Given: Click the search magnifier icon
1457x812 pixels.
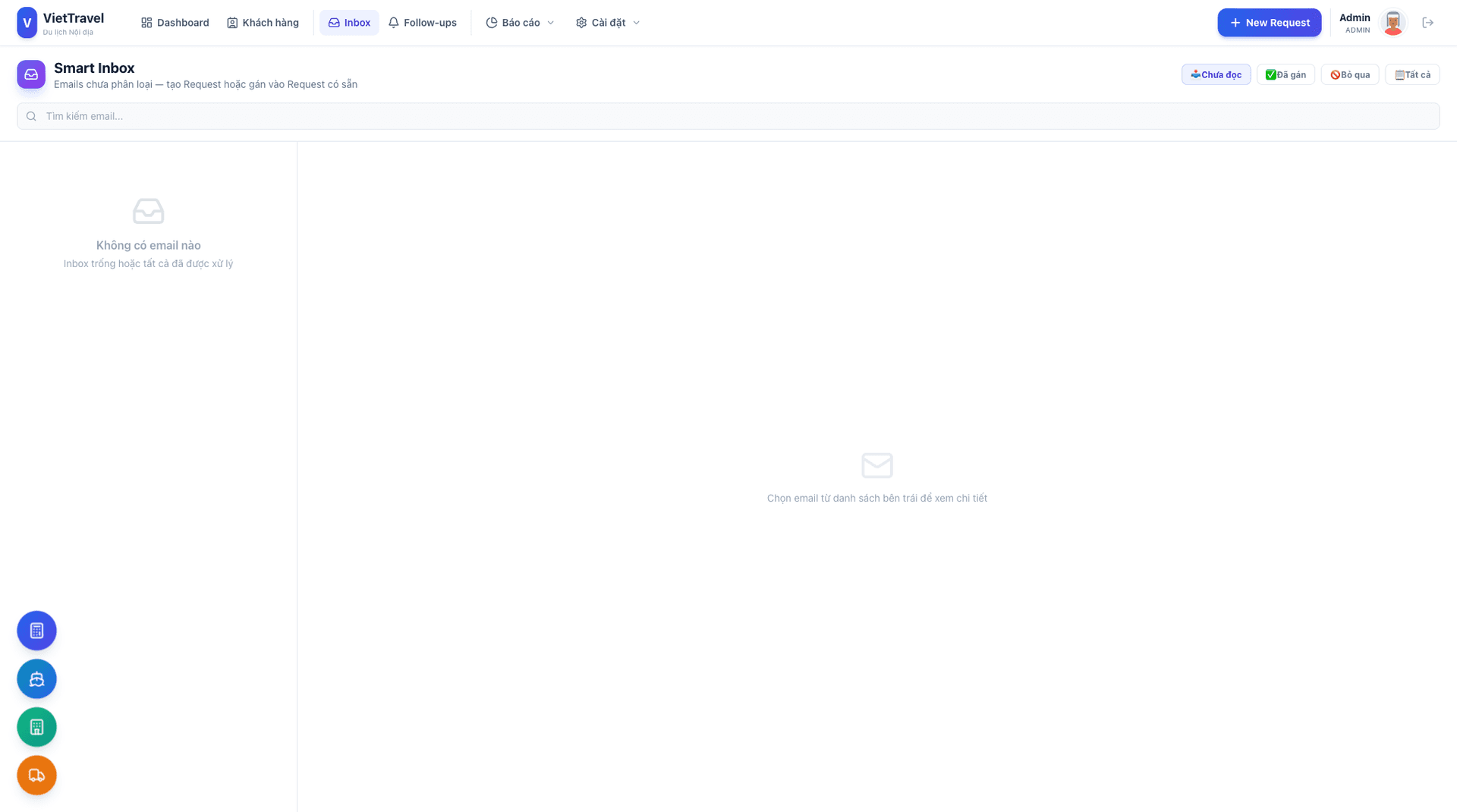Looking at the screenshot, I should pyautogui.click(x=31, y=116).
